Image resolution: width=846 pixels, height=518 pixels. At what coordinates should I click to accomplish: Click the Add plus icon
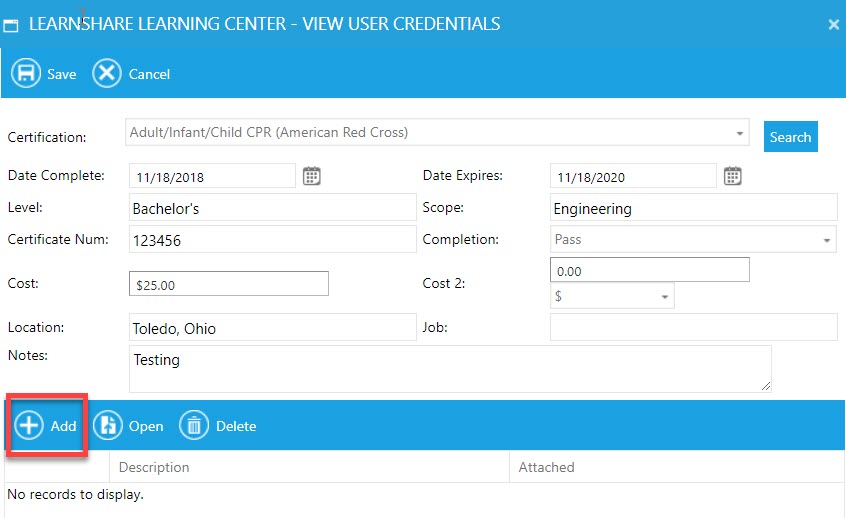click(29, 426)
